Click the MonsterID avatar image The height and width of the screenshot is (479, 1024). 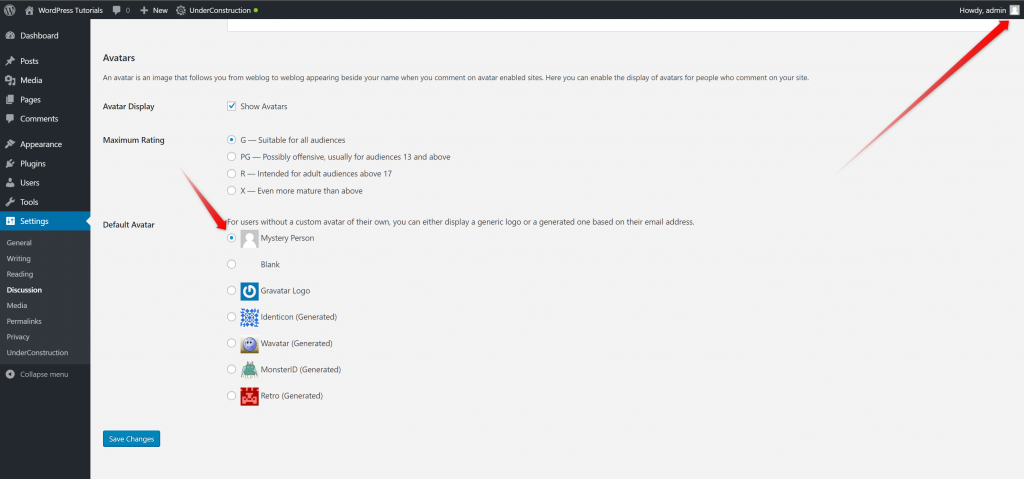(x=249, y=369)
